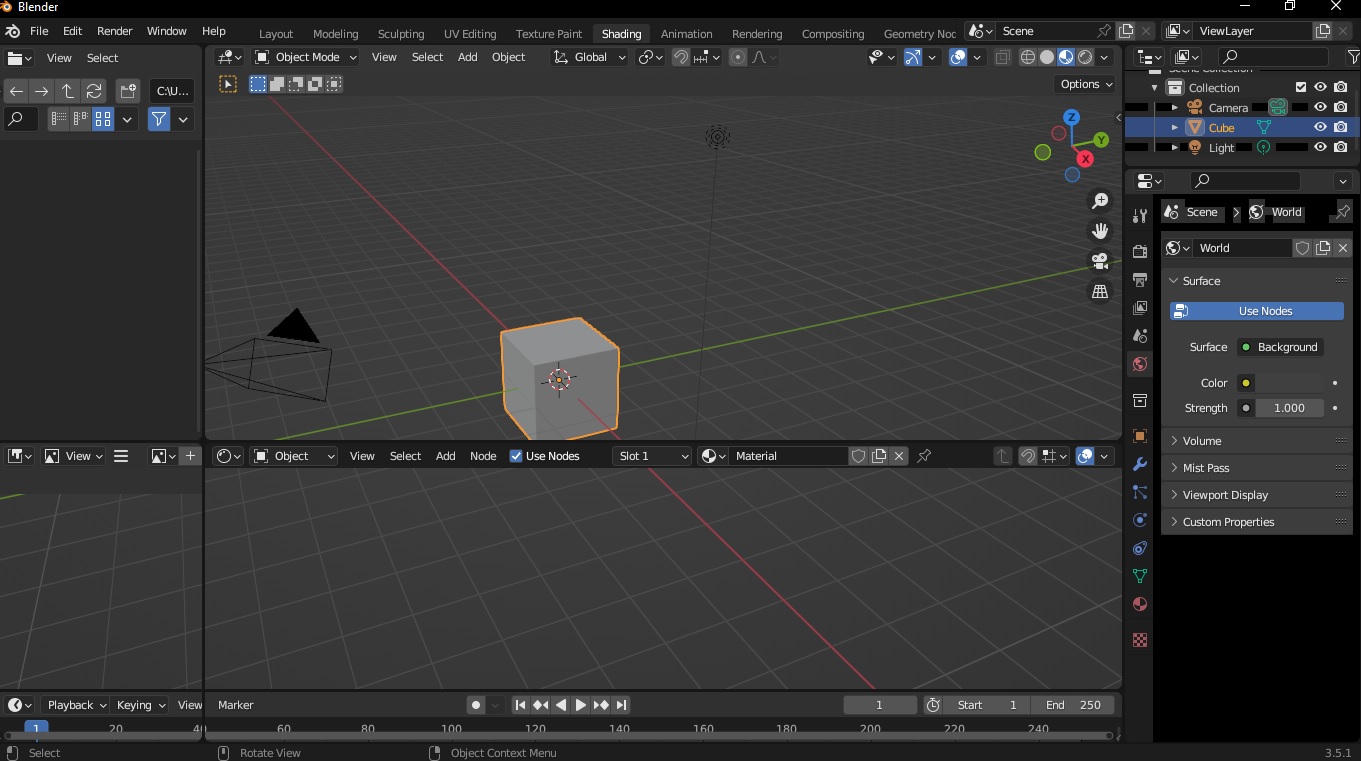Open the Texture properties tab
Image resolution: width=1361 pixels, height=761 pixels.
(x=1139, y=640)
